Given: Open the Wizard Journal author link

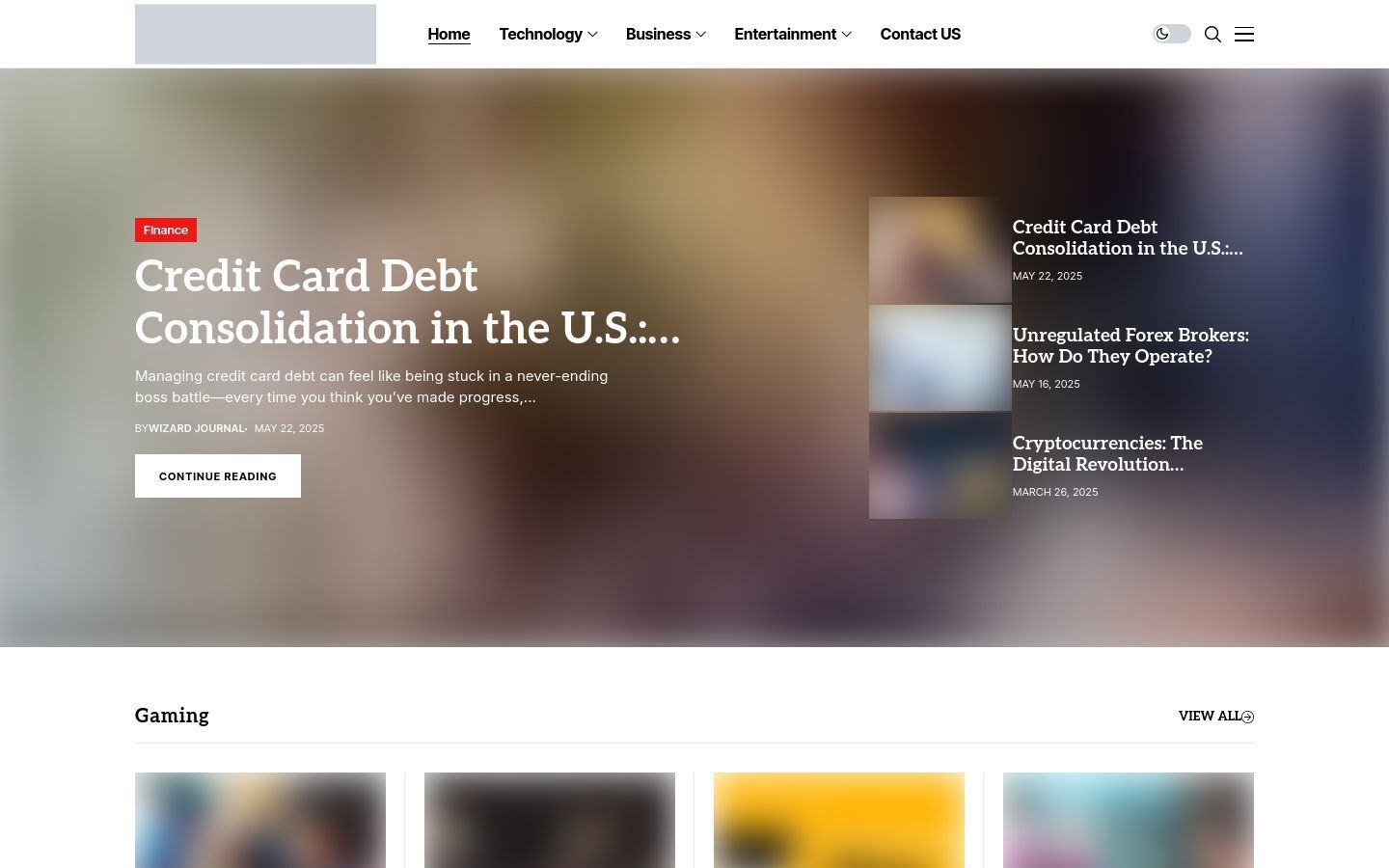Looking at the screenshot, I should tap(197, 428).
